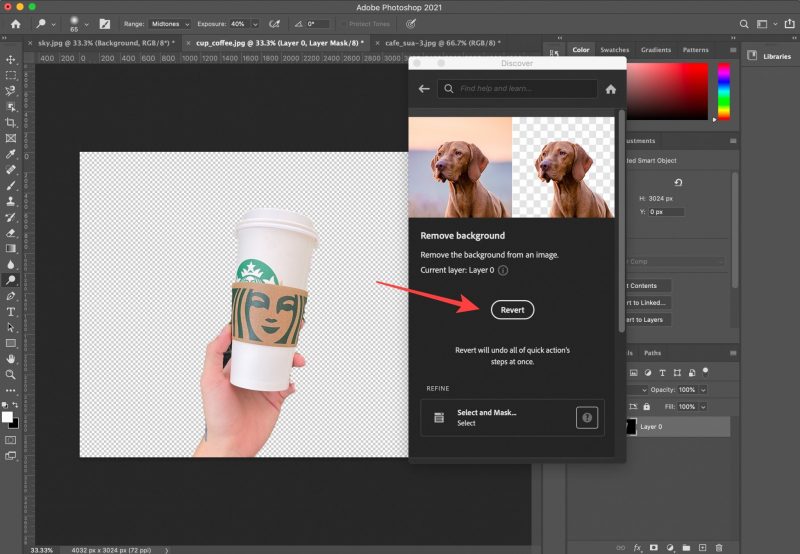
Task: Open brush settings panel icon
Action: (105, 24)
